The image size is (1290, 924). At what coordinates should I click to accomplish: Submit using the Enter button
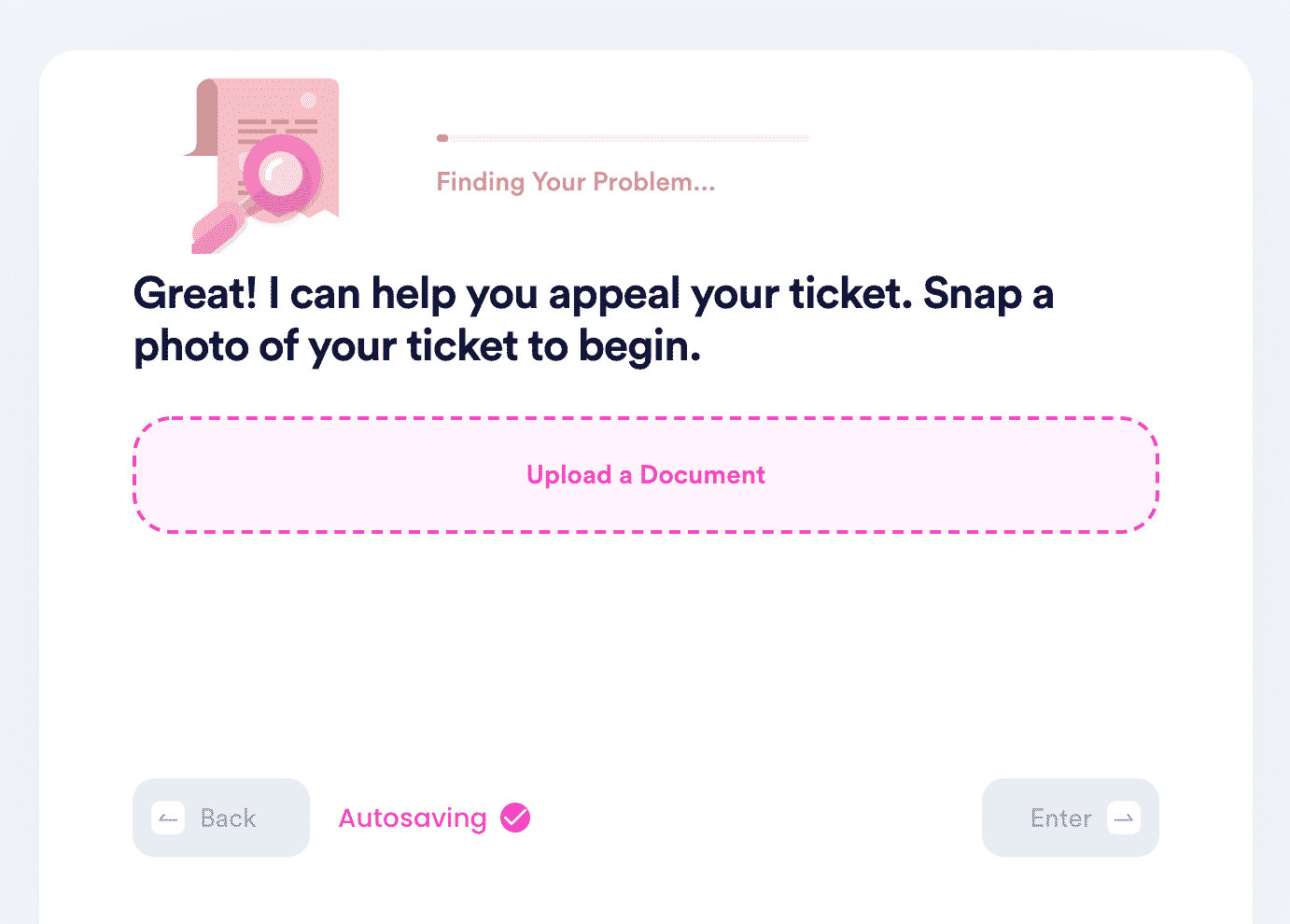click(1071, 818)
